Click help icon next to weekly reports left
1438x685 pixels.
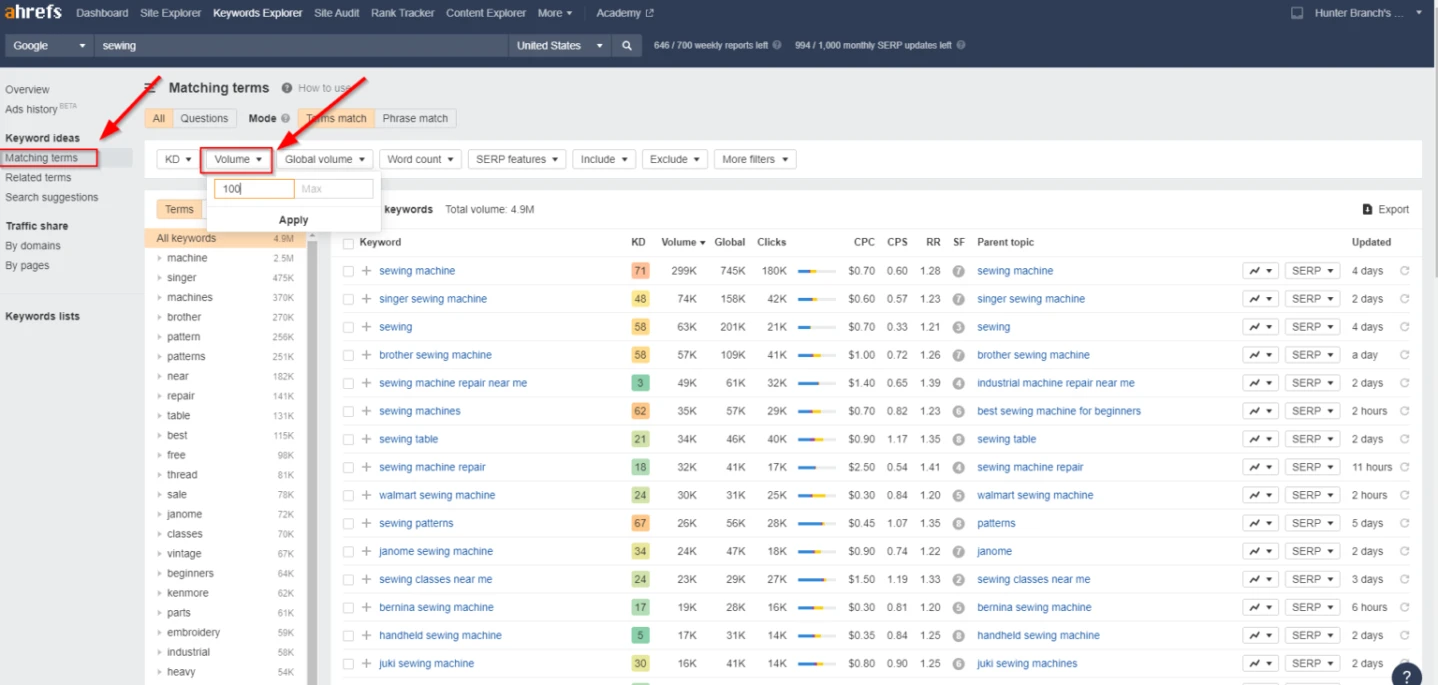click(777, 46)
